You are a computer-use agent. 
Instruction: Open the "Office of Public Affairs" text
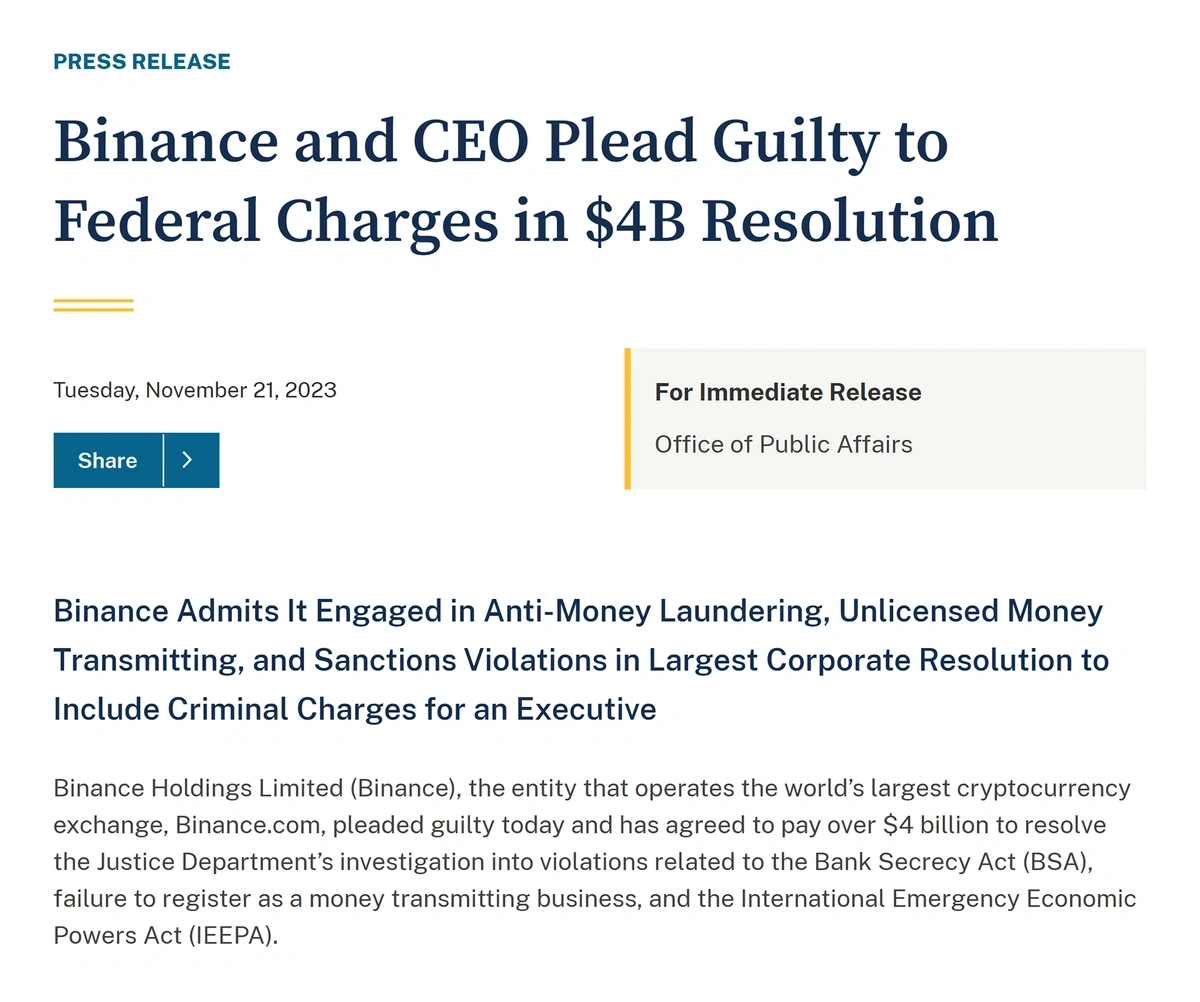click(x=784, y=444)
